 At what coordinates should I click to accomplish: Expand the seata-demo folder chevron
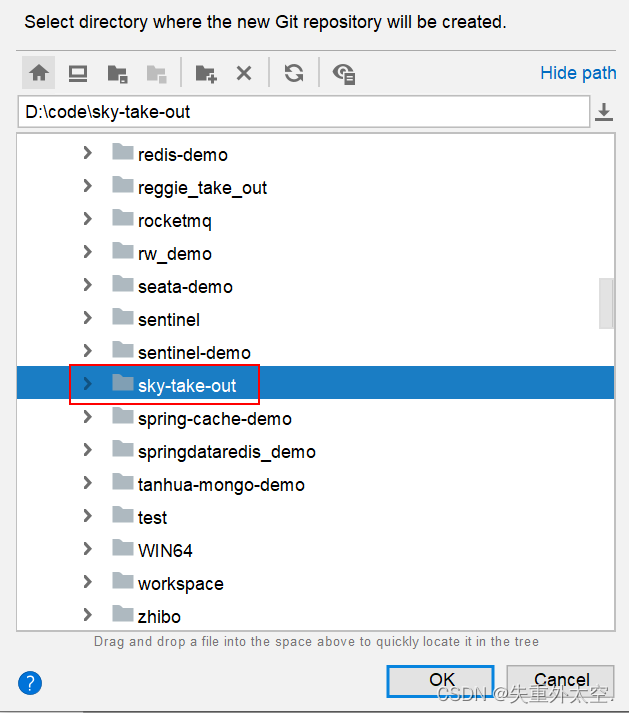[88, 285]
